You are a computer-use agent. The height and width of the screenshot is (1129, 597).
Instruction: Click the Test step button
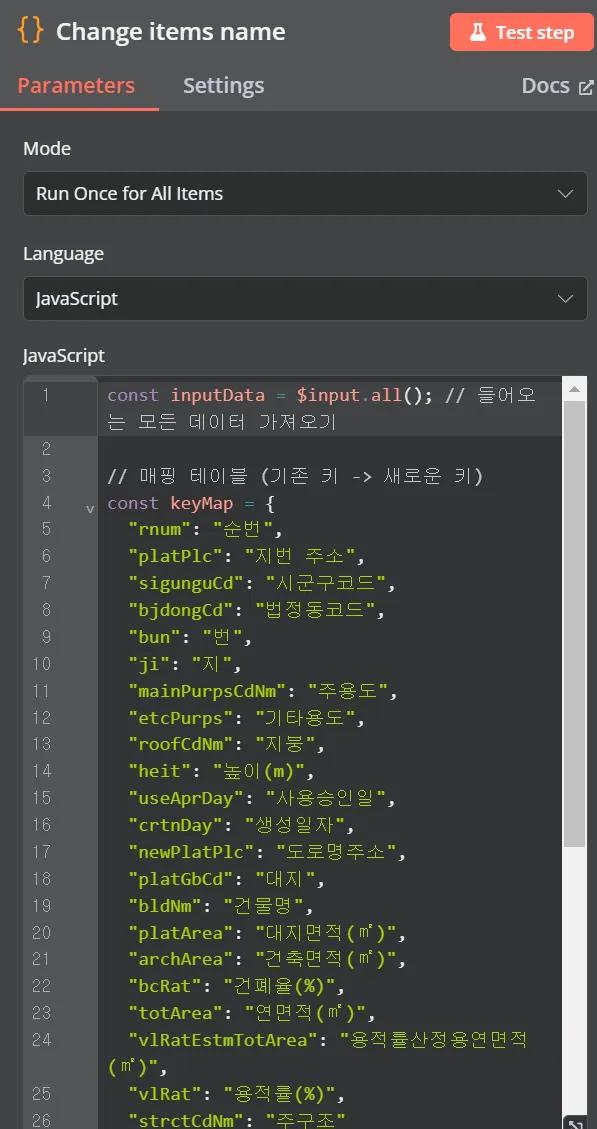[522, 32]
